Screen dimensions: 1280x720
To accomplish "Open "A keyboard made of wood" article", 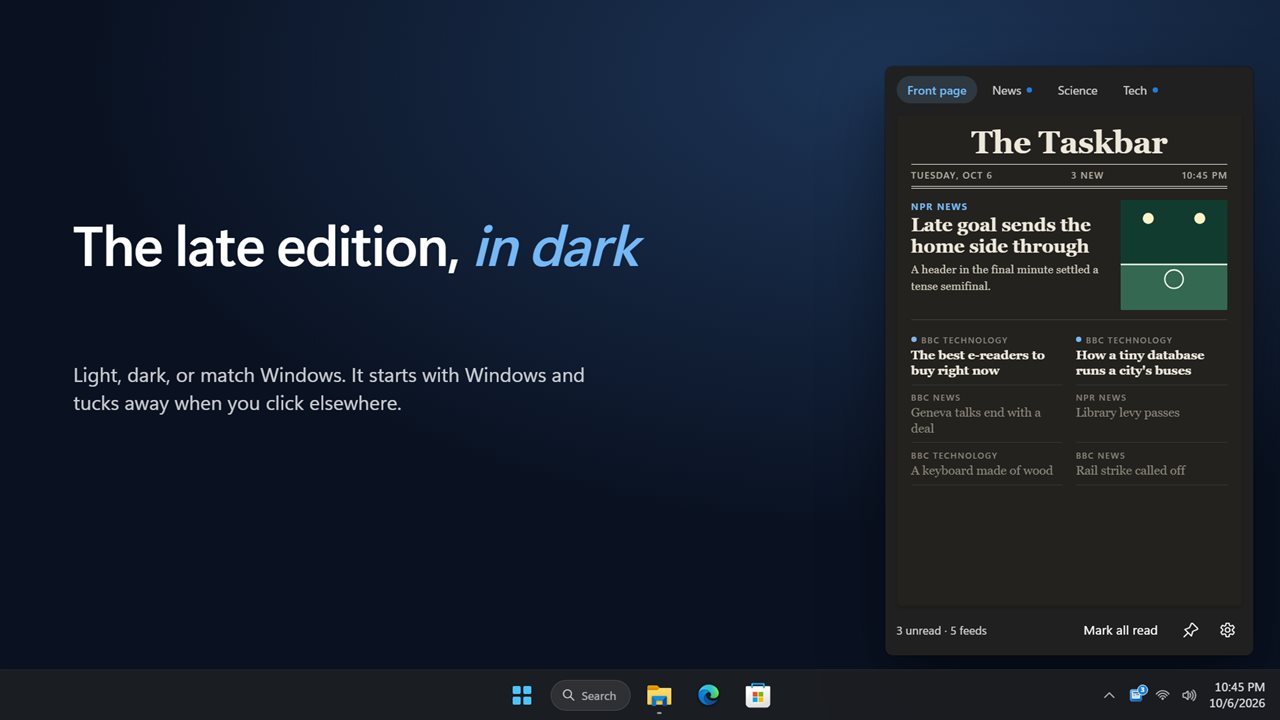I will coord(982,471).
